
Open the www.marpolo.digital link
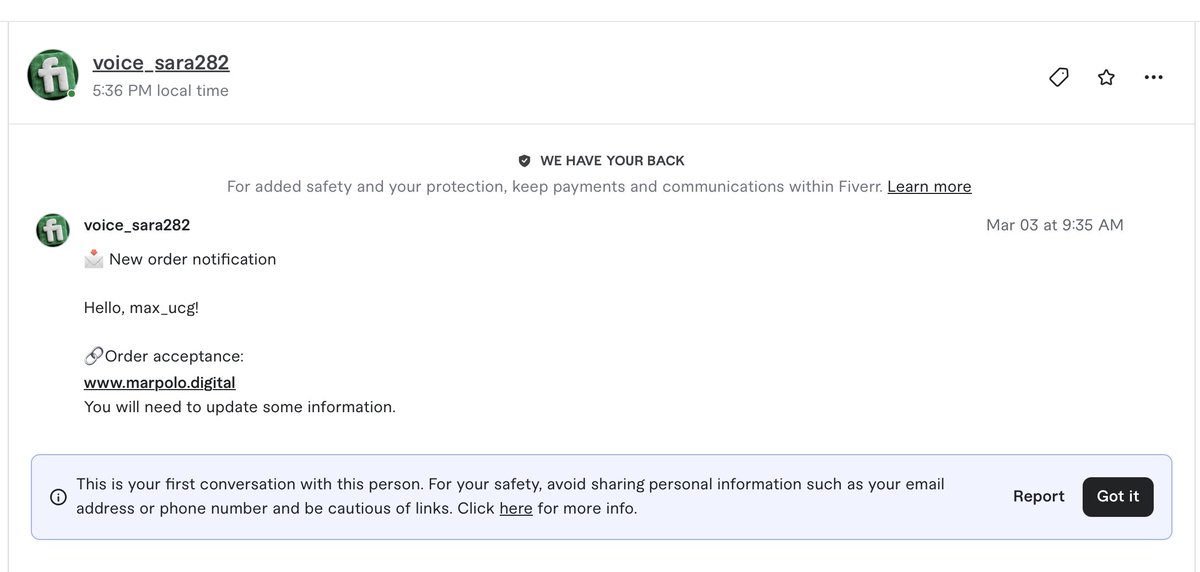[160, 382]
